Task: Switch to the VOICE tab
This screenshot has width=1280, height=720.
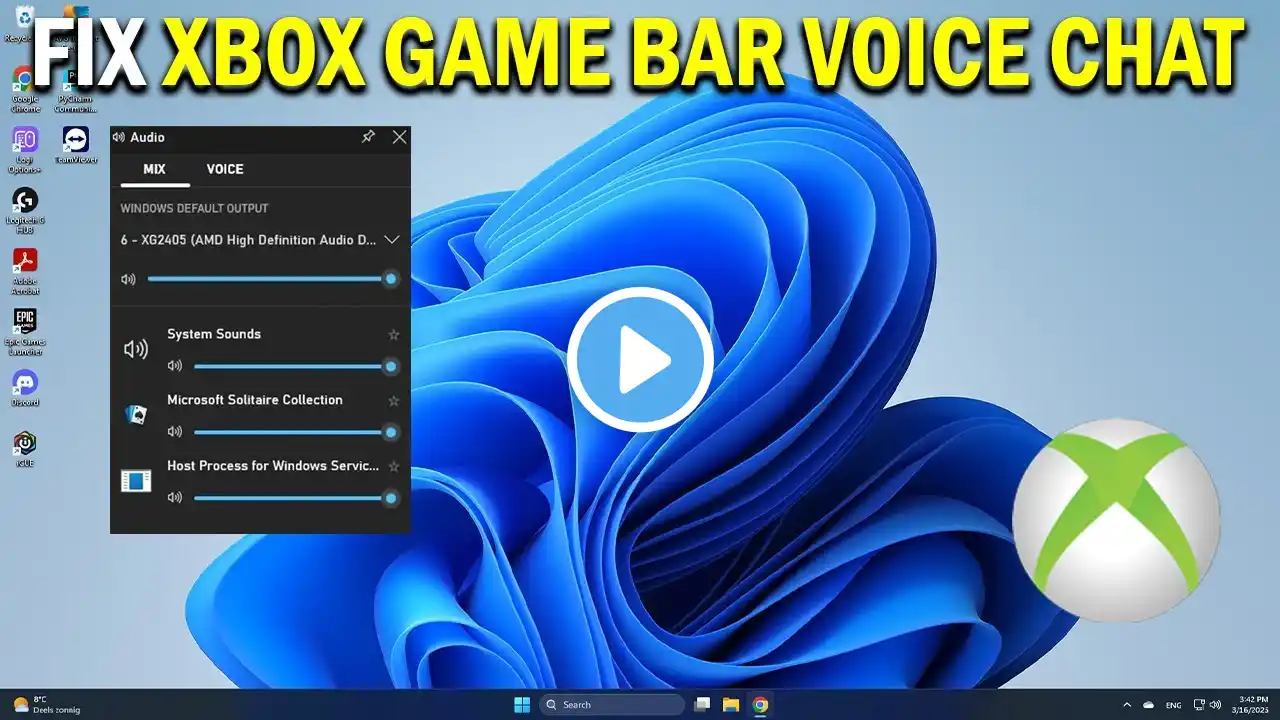Action: (225, 169)
